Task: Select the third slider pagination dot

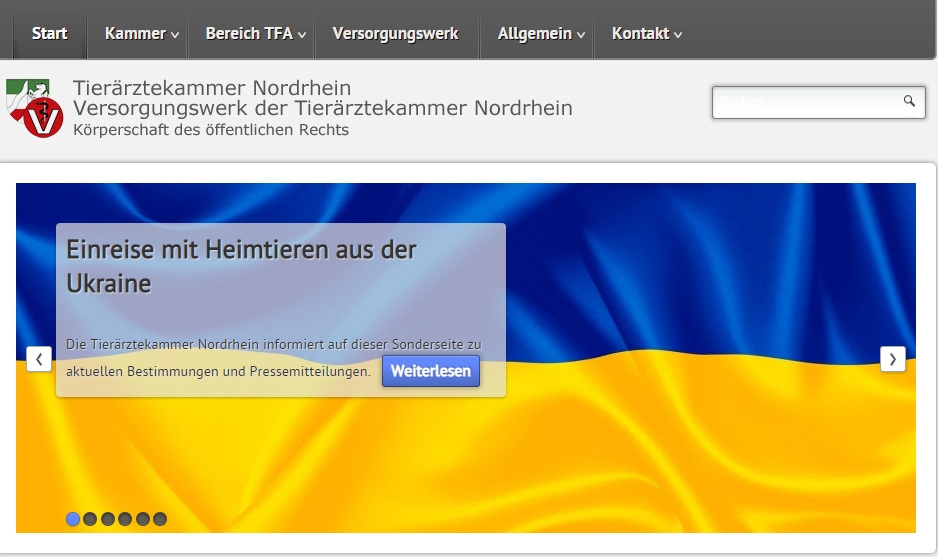Action: pos(108,519)
